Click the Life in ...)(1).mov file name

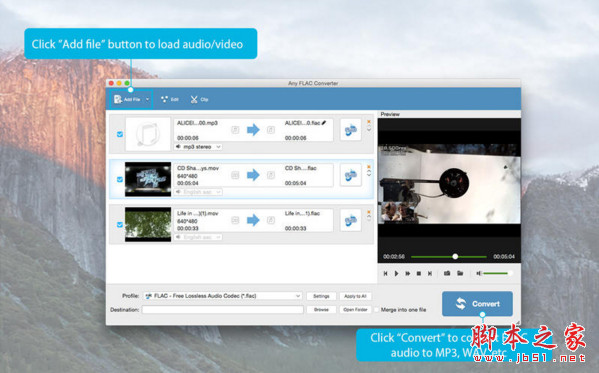coord(198,213)
